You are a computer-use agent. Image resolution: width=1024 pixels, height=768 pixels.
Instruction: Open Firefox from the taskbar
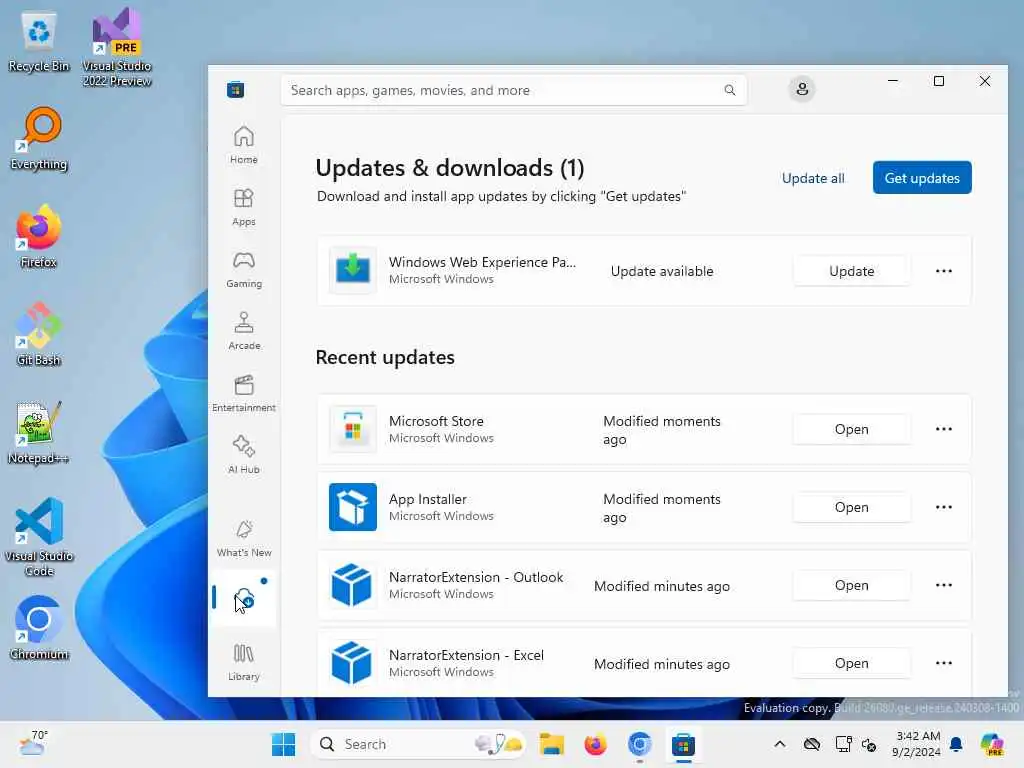pos(596,744)
